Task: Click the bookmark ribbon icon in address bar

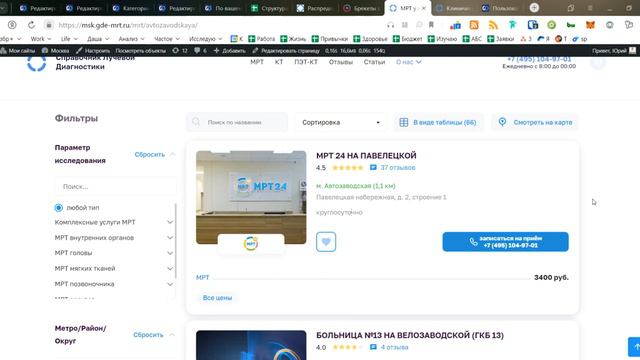Action: [x=431, y=25]
